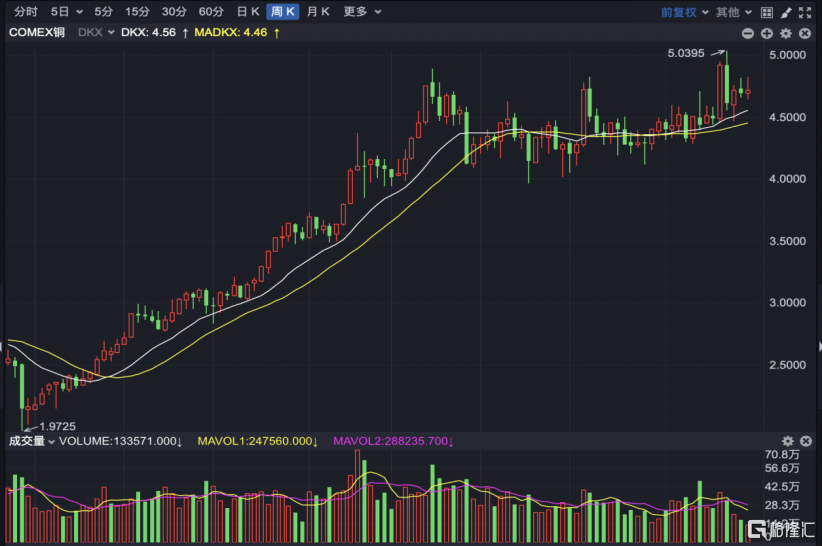Switch to the 日K daily chart

coord(248,12)
